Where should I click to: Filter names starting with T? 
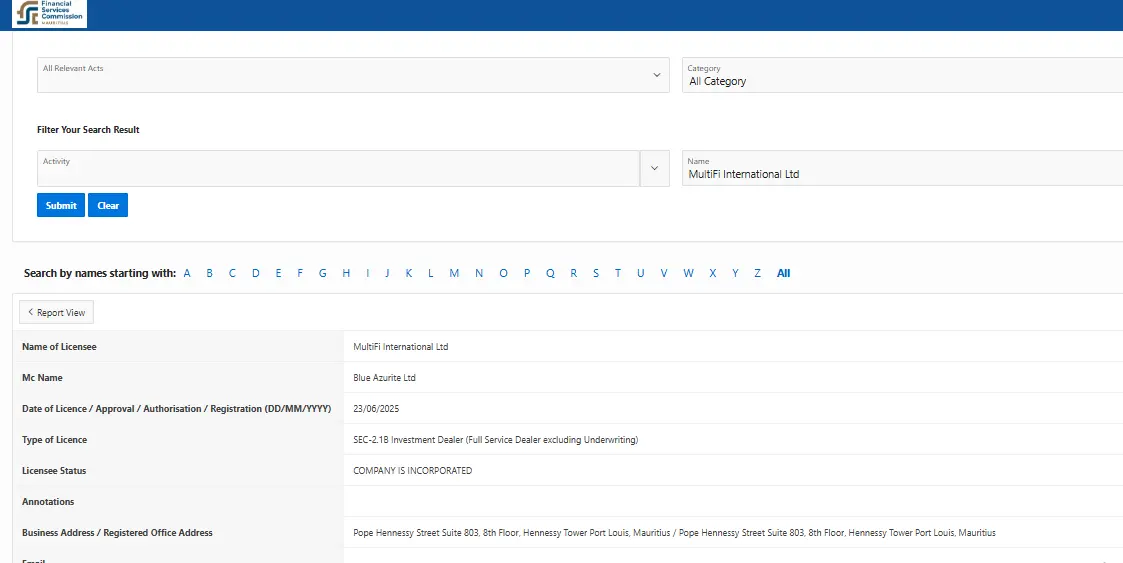[x=617, y=273]
